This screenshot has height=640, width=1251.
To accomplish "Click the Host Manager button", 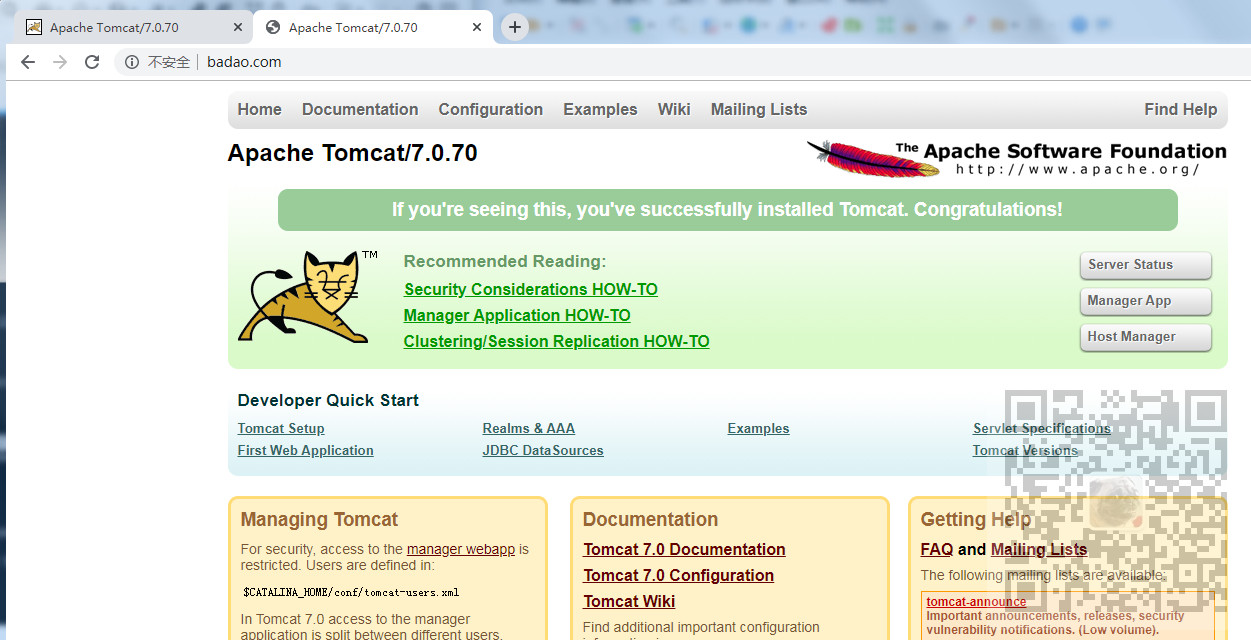I will click(x=1145, y=337).
